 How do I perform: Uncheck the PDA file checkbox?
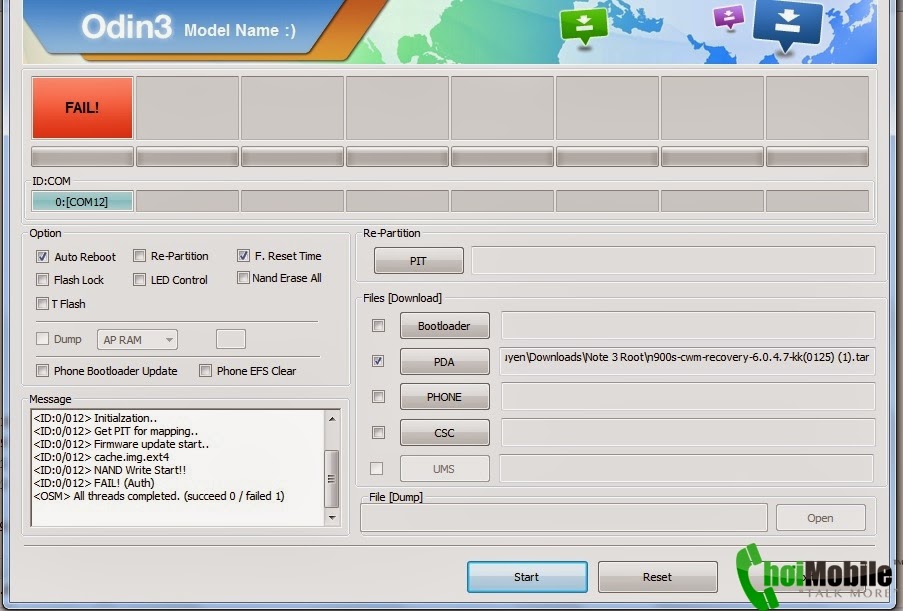[378, 361]
